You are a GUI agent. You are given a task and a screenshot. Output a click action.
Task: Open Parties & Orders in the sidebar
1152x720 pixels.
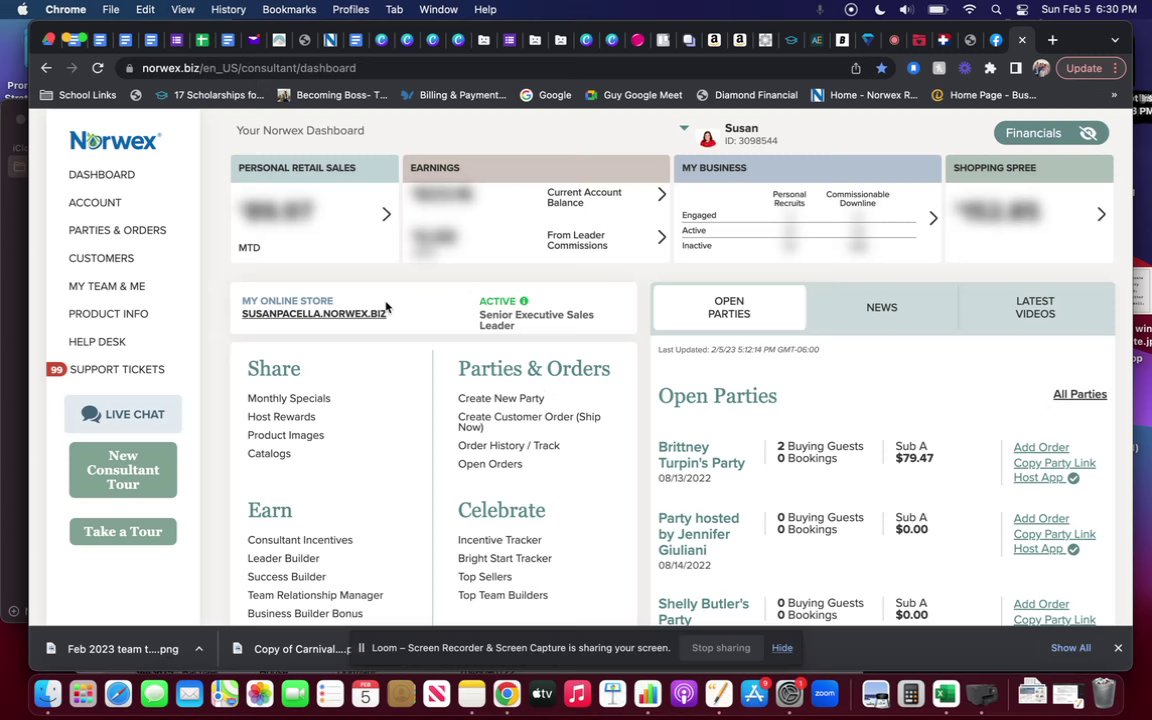click(x=118, y=230)
